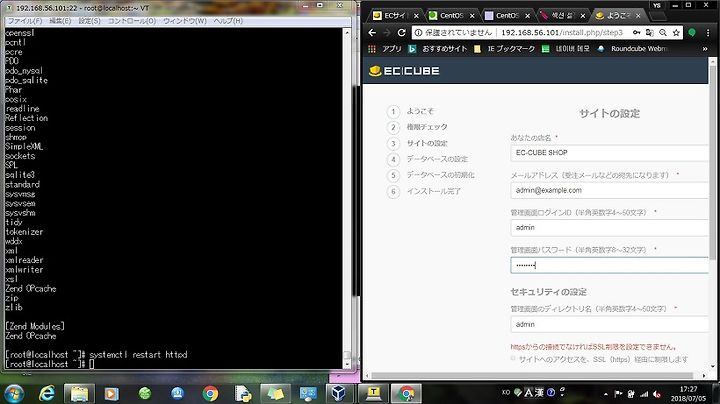Viewport: 720px width, 404px height.
Task: Click the address bar URL
Action: point(562,33)
